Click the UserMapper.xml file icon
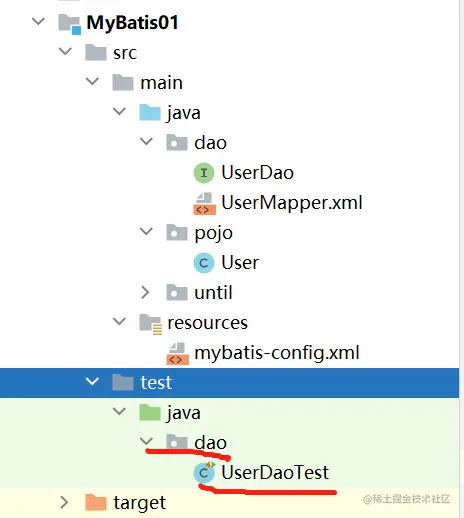The height and width of the screenshot is (518, 464). pos(204,203)
